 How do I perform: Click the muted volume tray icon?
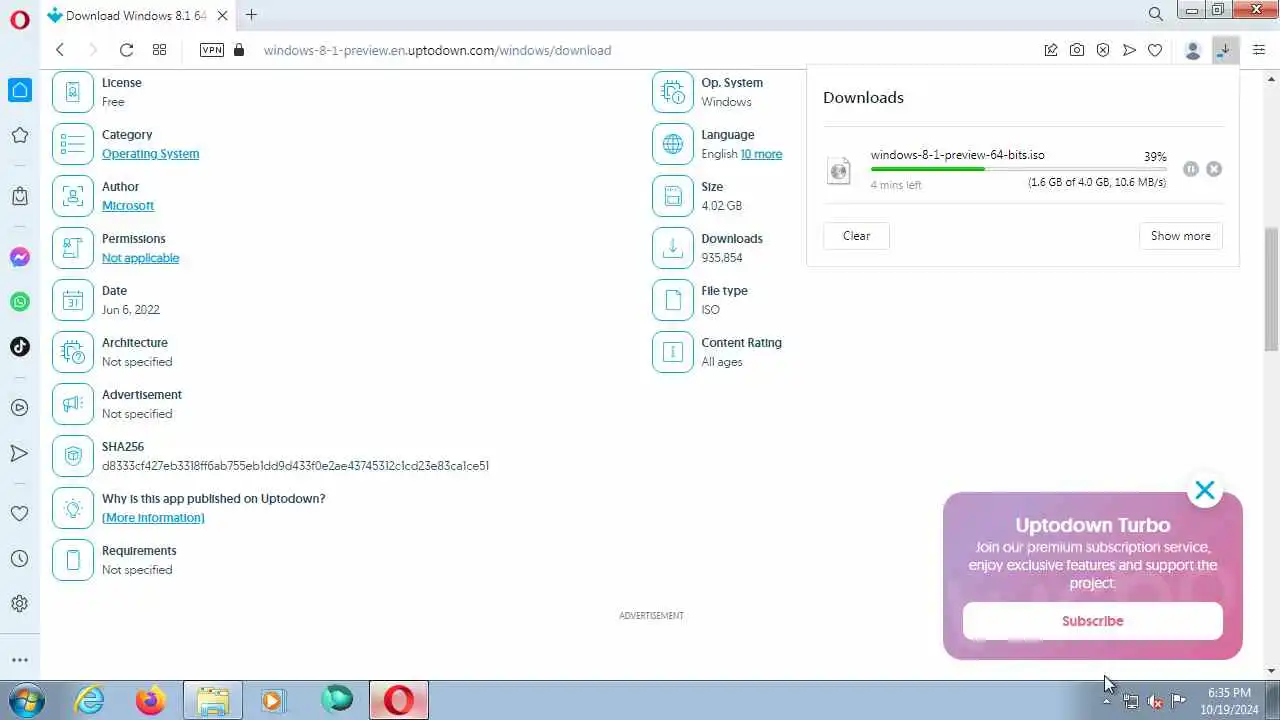click(1155, 701)
